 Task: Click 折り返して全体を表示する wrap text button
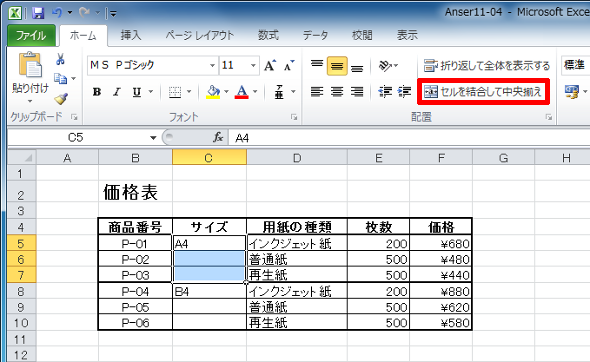click(x=486, y=66)
